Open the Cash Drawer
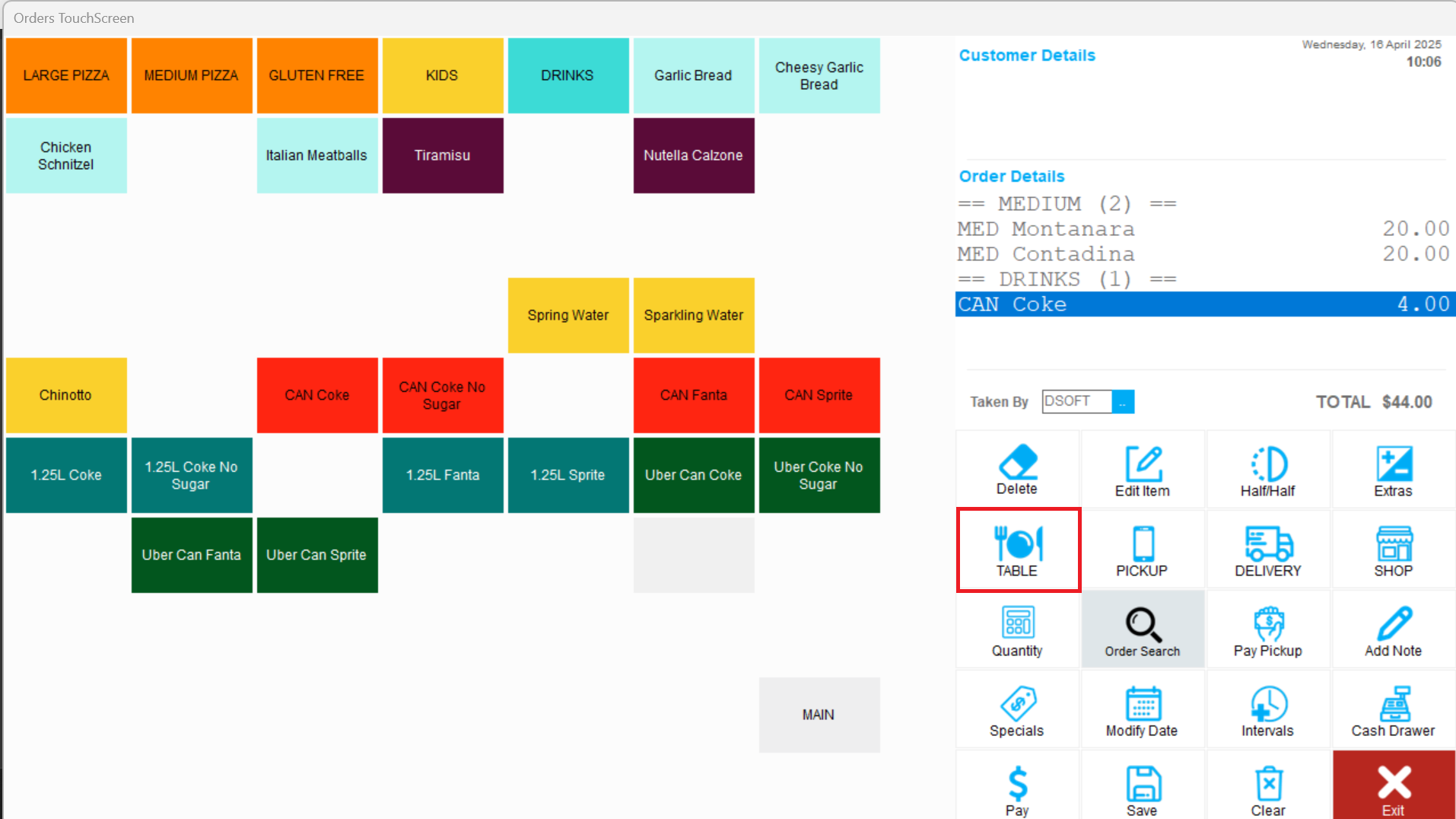 point(1393,710)
